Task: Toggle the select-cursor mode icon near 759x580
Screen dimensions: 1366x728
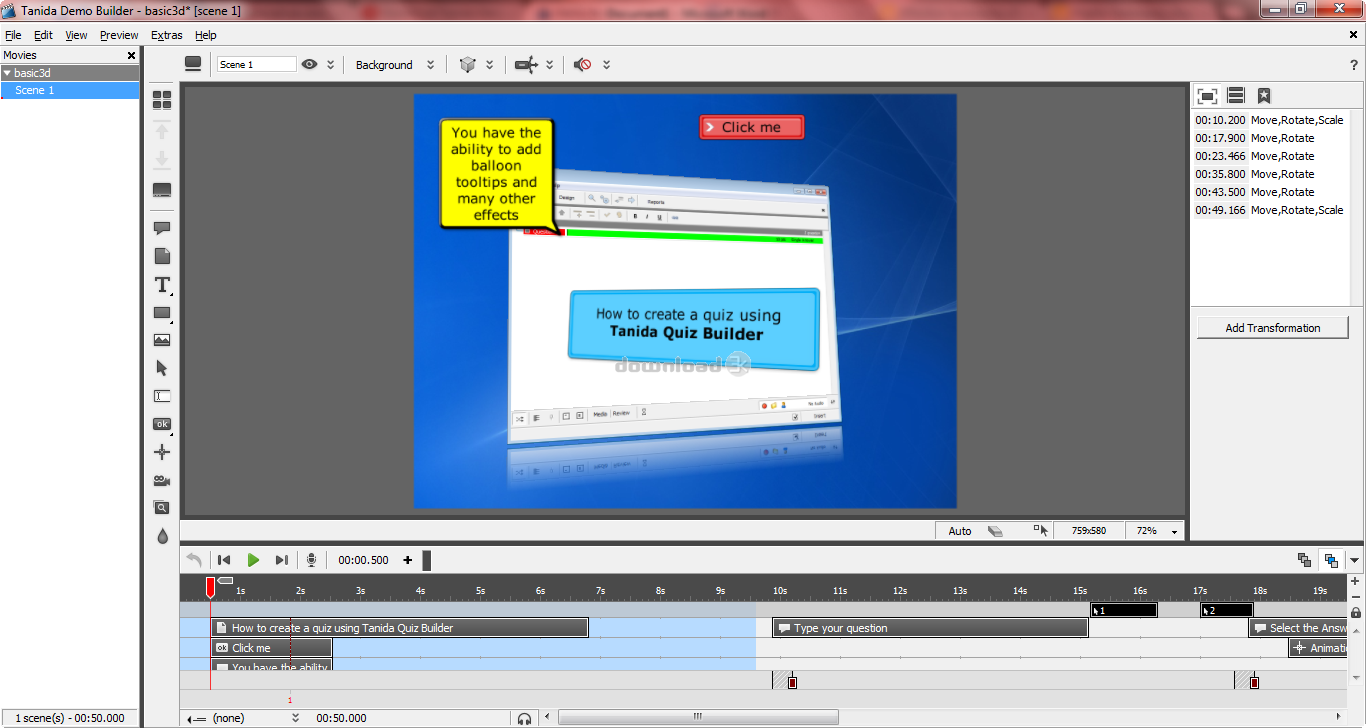Action: click(x=1041, y=531)
